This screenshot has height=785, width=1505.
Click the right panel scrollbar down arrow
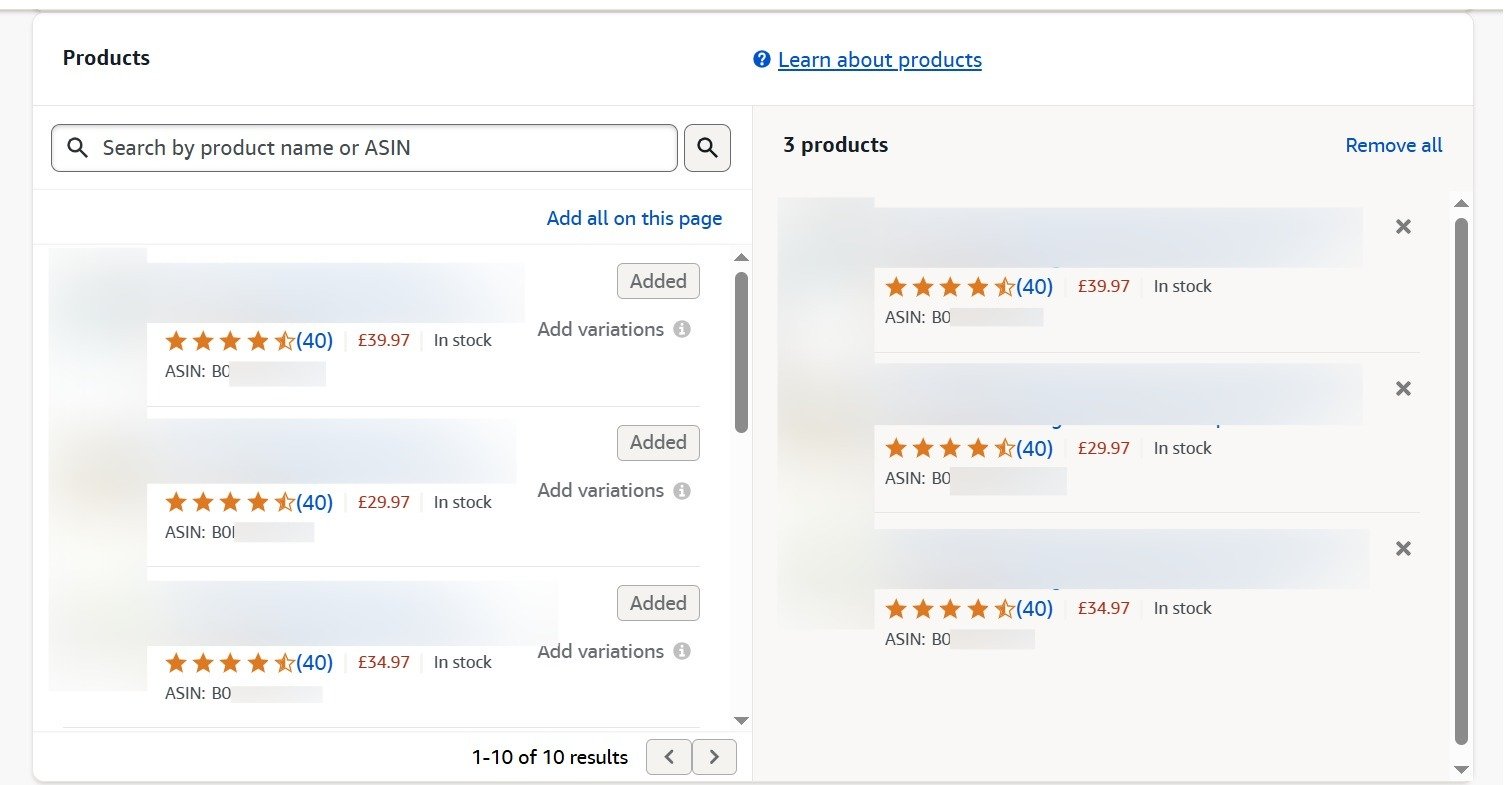point(1462,770)
